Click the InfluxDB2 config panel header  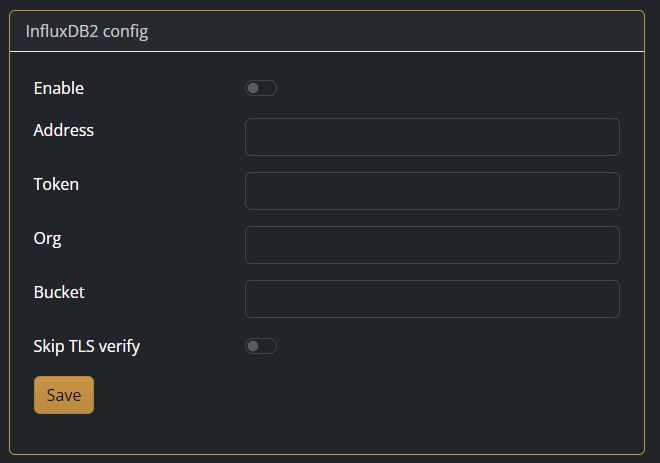(87, 31)
